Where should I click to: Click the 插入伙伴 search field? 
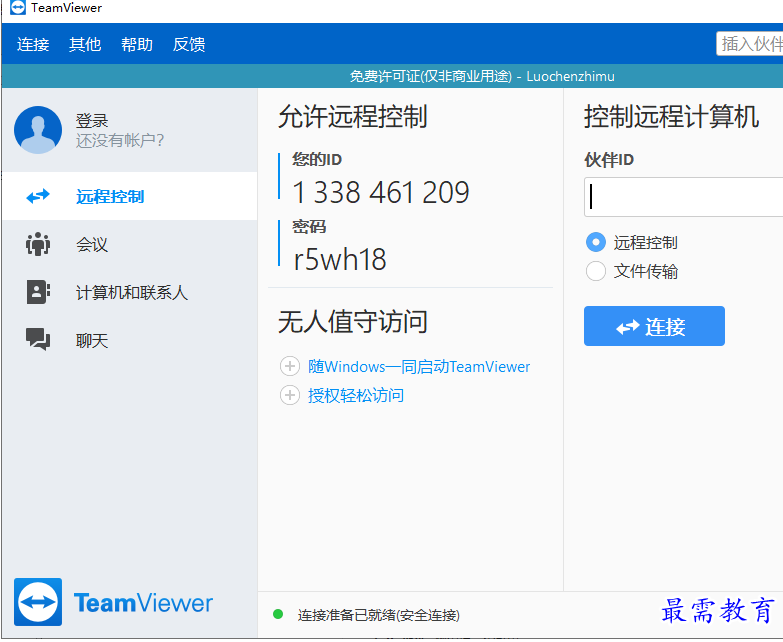pos(750,44)
